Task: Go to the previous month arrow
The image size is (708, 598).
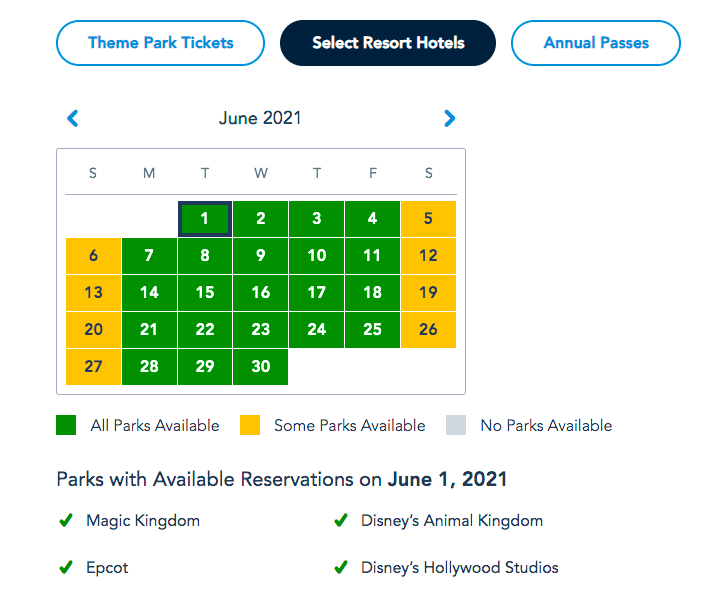Action: [x=72, y=118]
